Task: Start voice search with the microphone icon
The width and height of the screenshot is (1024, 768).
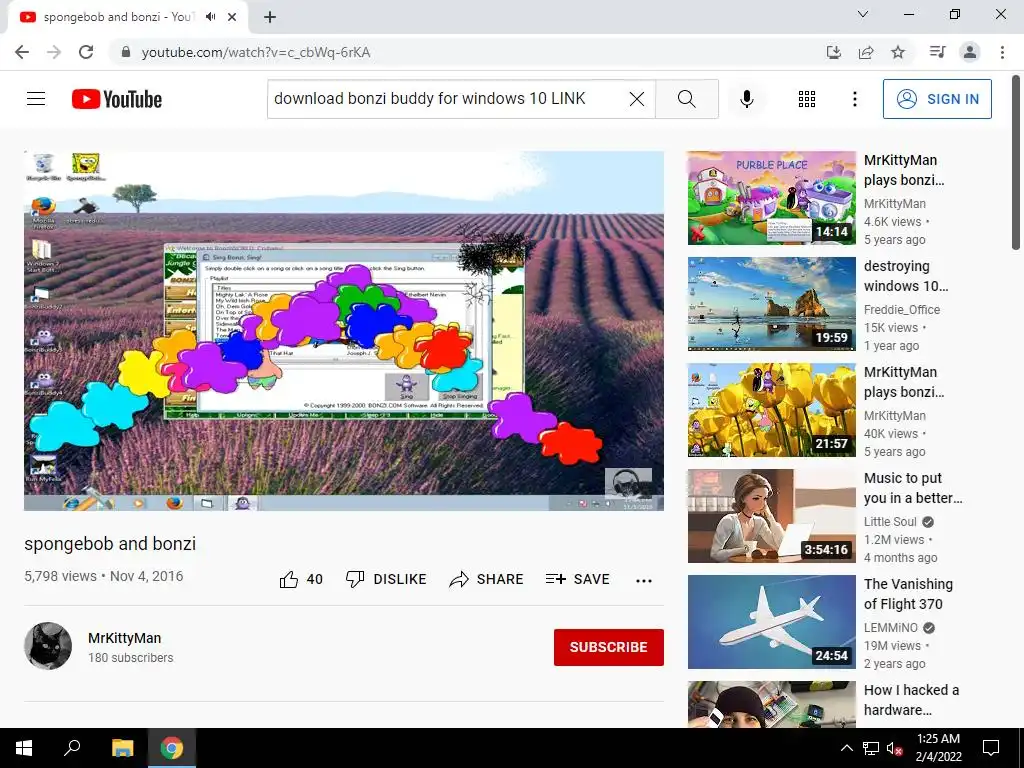Action: coord(746,99)
